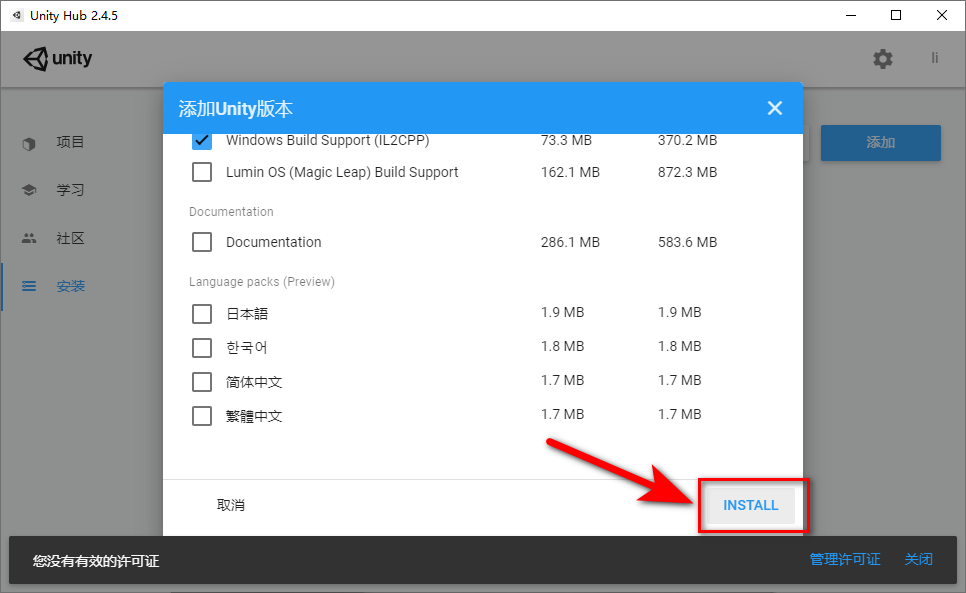The height and width of the screenshot is (593, 966).
Task: Click the learn graduation cap icon
Action: (29, 190)
